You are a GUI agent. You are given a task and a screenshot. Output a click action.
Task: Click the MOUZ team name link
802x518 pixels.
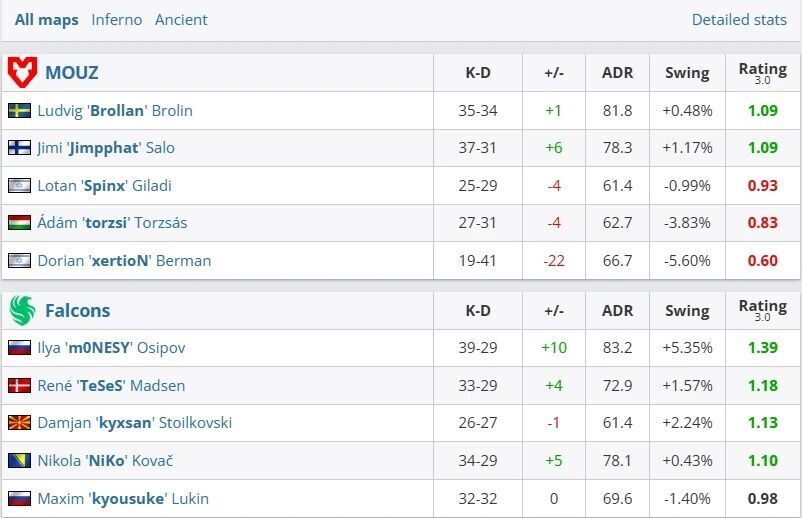tap(71, 72)
